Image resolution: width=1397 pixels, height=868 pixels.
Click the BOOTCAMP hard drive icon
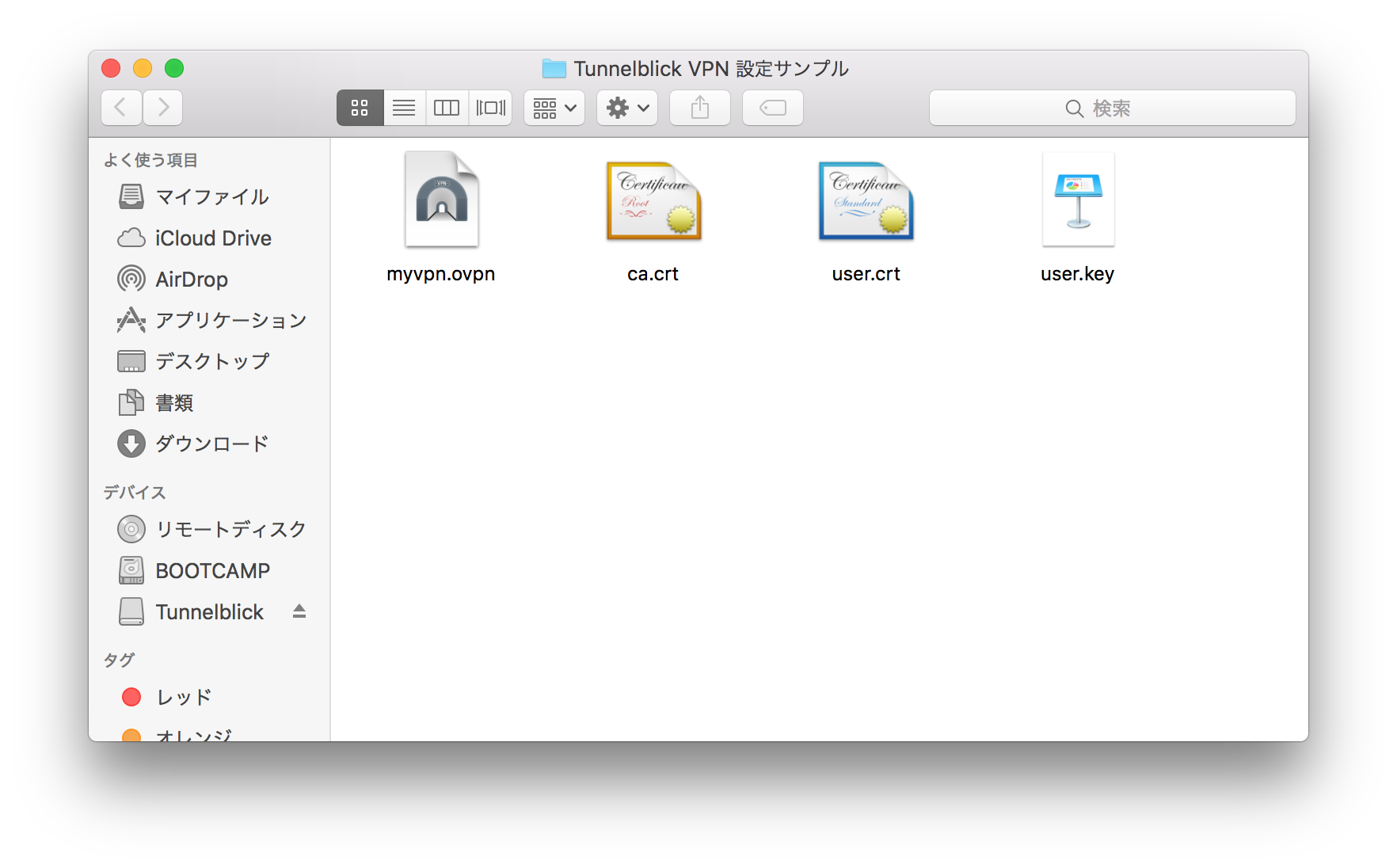[131, 570]
